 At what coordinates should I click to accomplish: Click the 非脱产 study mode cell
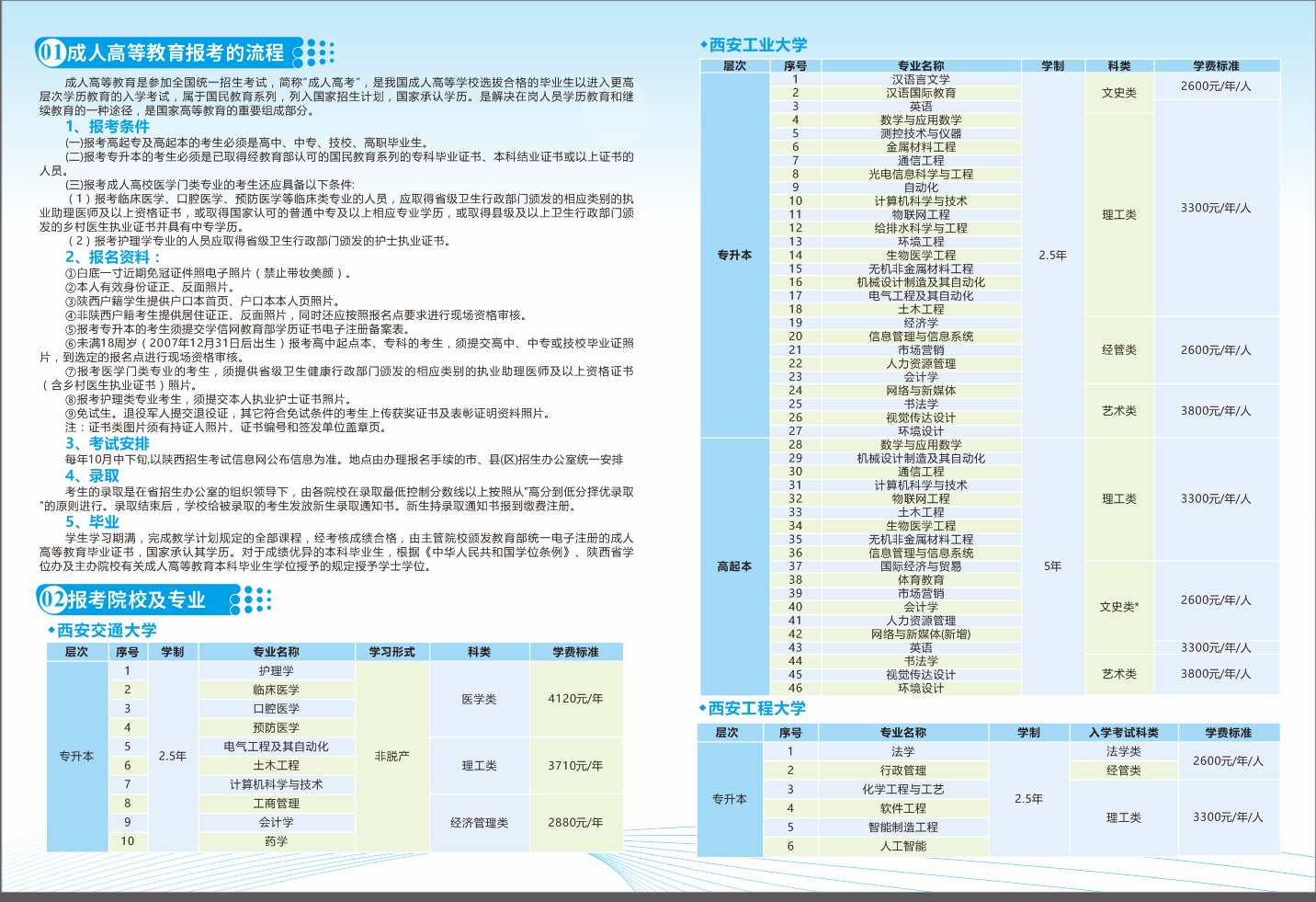(x=391, y=756)
